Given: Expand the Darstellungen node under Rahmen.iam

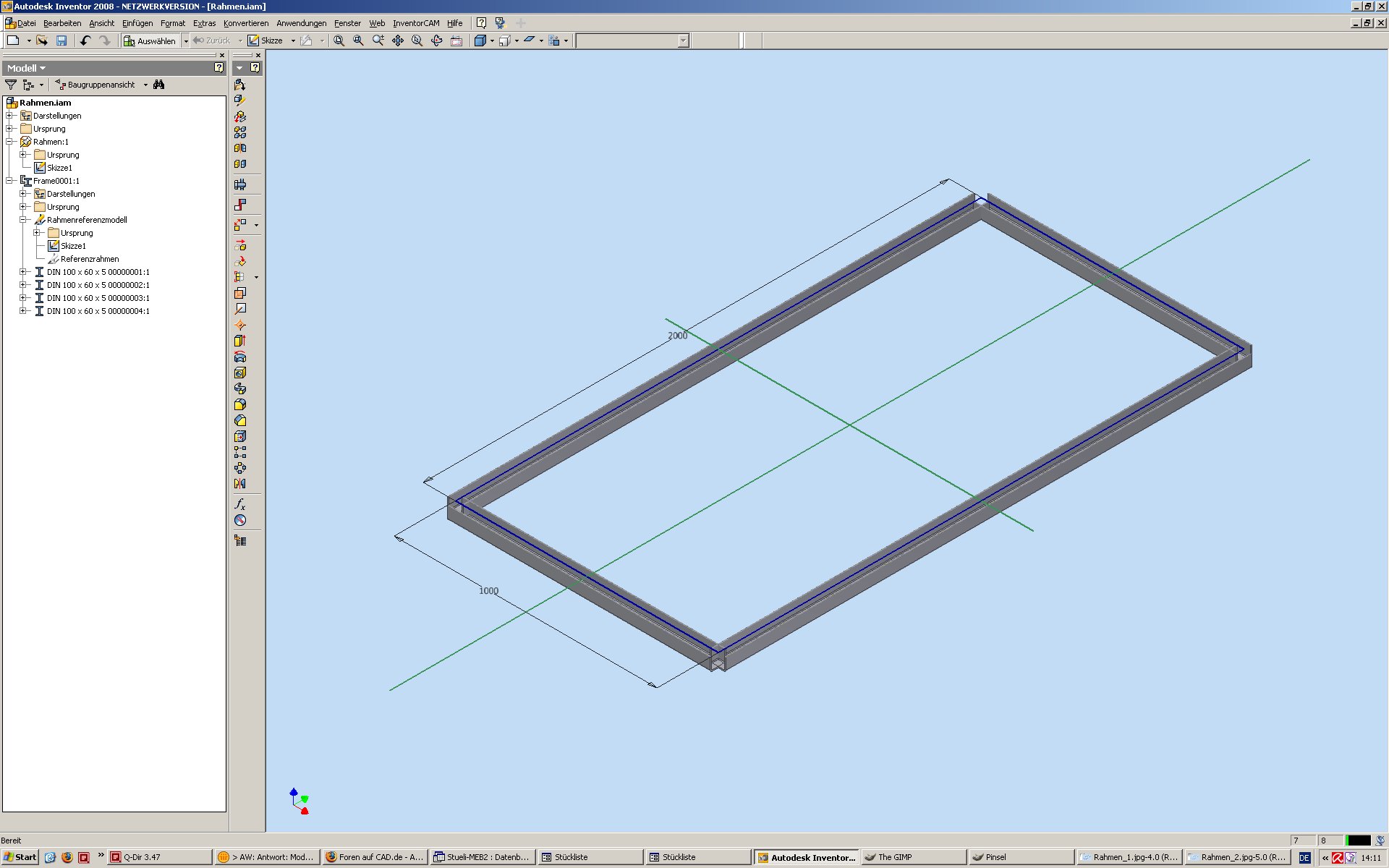Looking at the screenshot, I should click(9, 116).
